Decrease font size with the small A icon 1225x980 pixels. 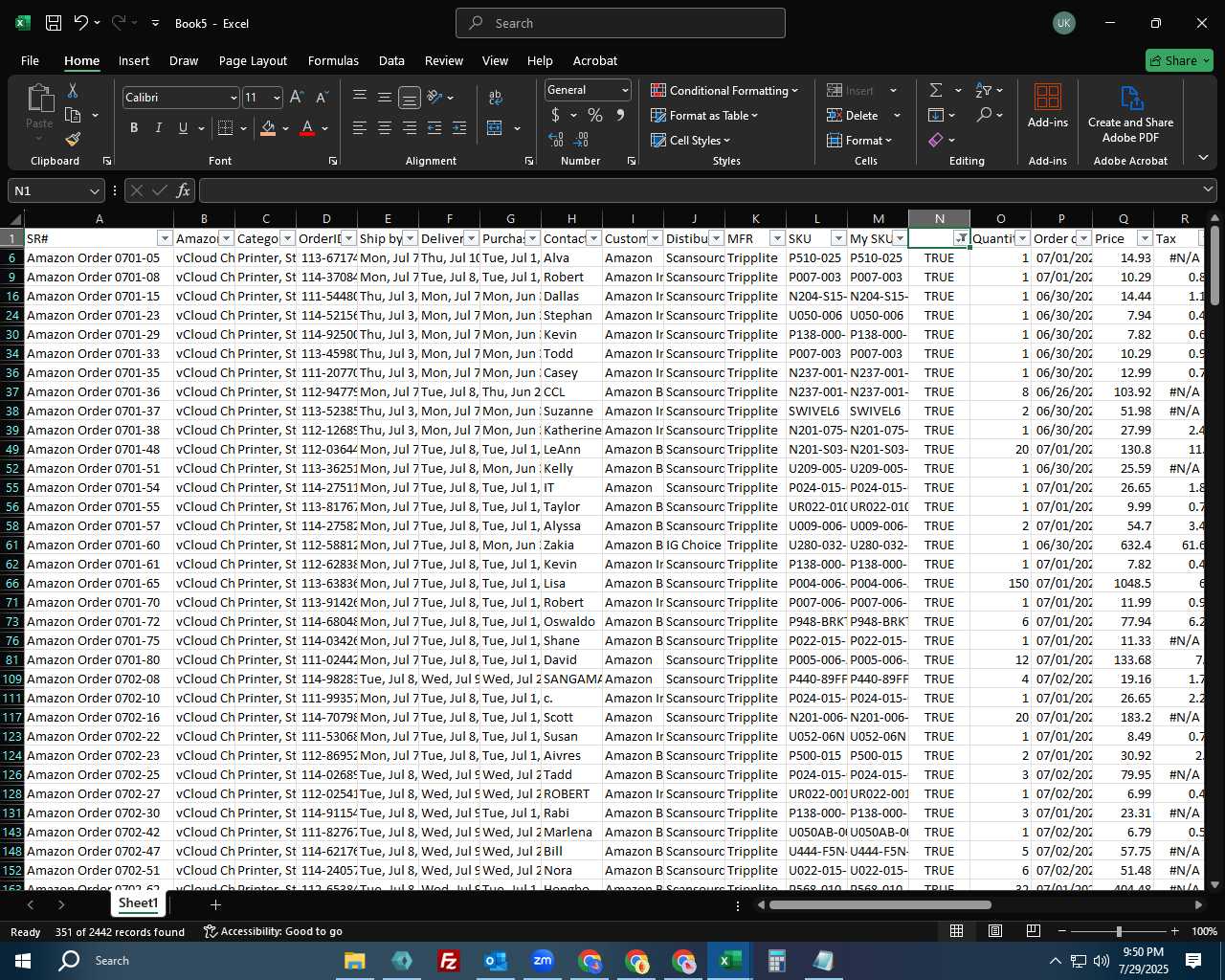click(x=322, y=98)
